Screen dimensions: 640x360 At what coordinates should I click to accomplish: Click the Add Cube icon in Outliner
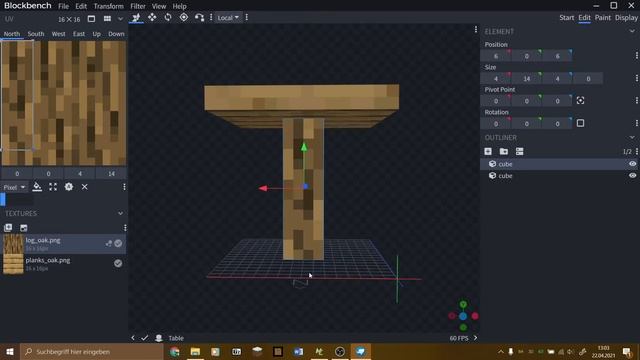[x=488, y=151]
